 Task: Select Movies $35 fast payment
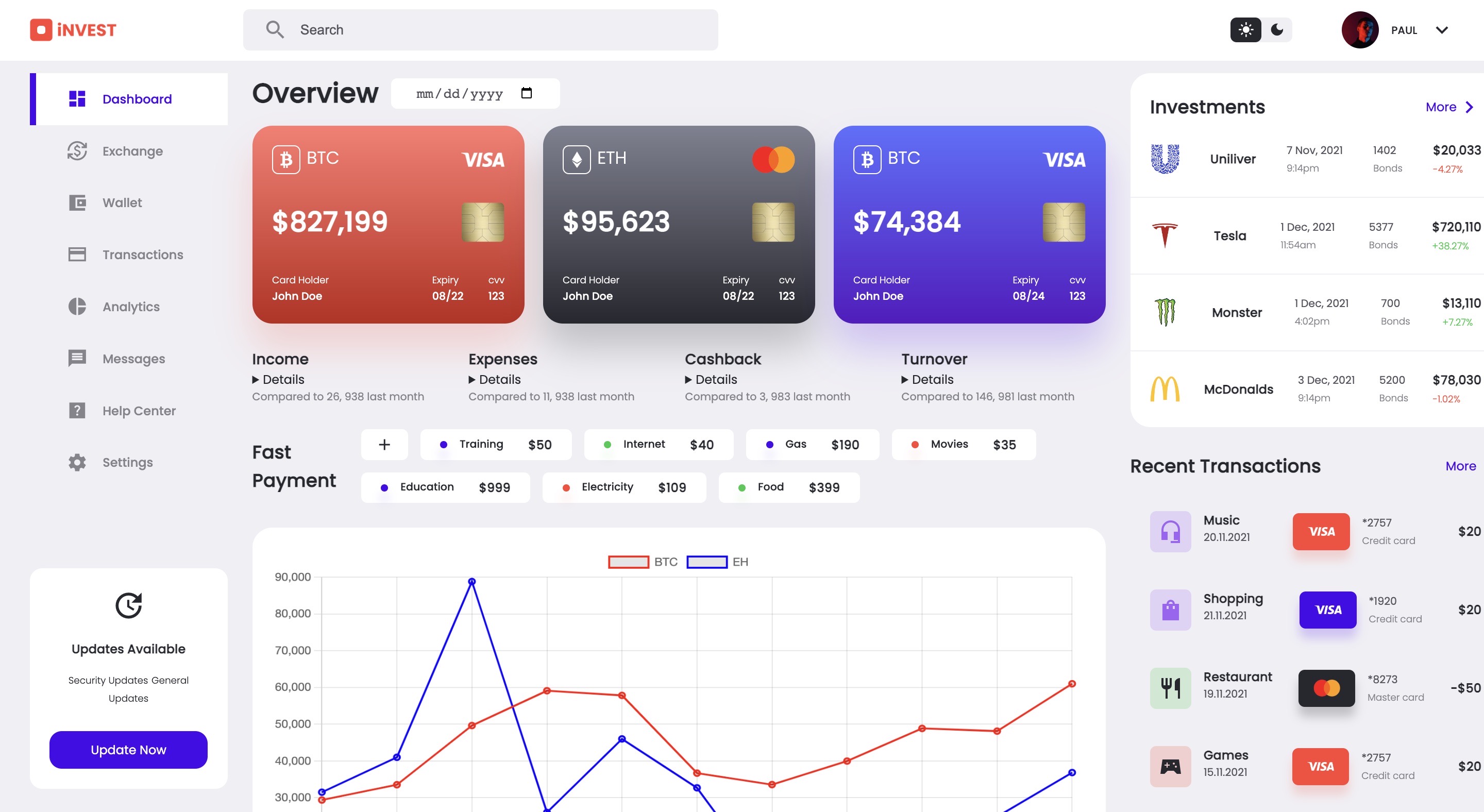[x=963, y=445]
